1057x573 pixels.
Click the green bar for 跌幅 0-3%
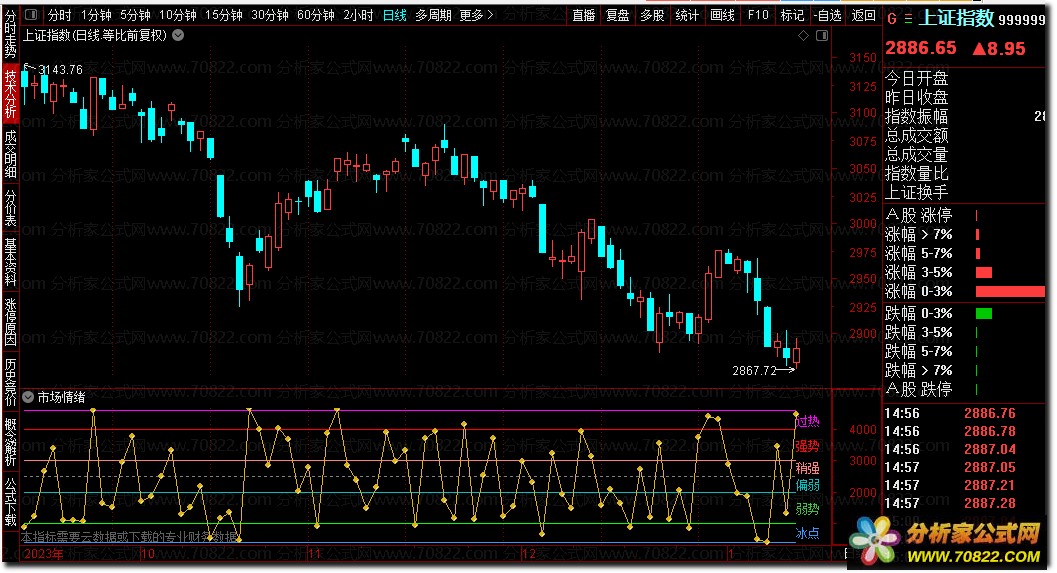pyautogui.click(x=984, y=313)
